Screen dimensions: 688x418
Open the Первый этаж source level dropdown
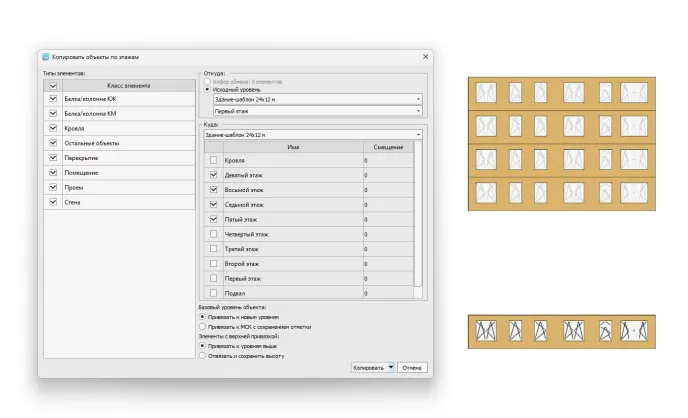418,111
